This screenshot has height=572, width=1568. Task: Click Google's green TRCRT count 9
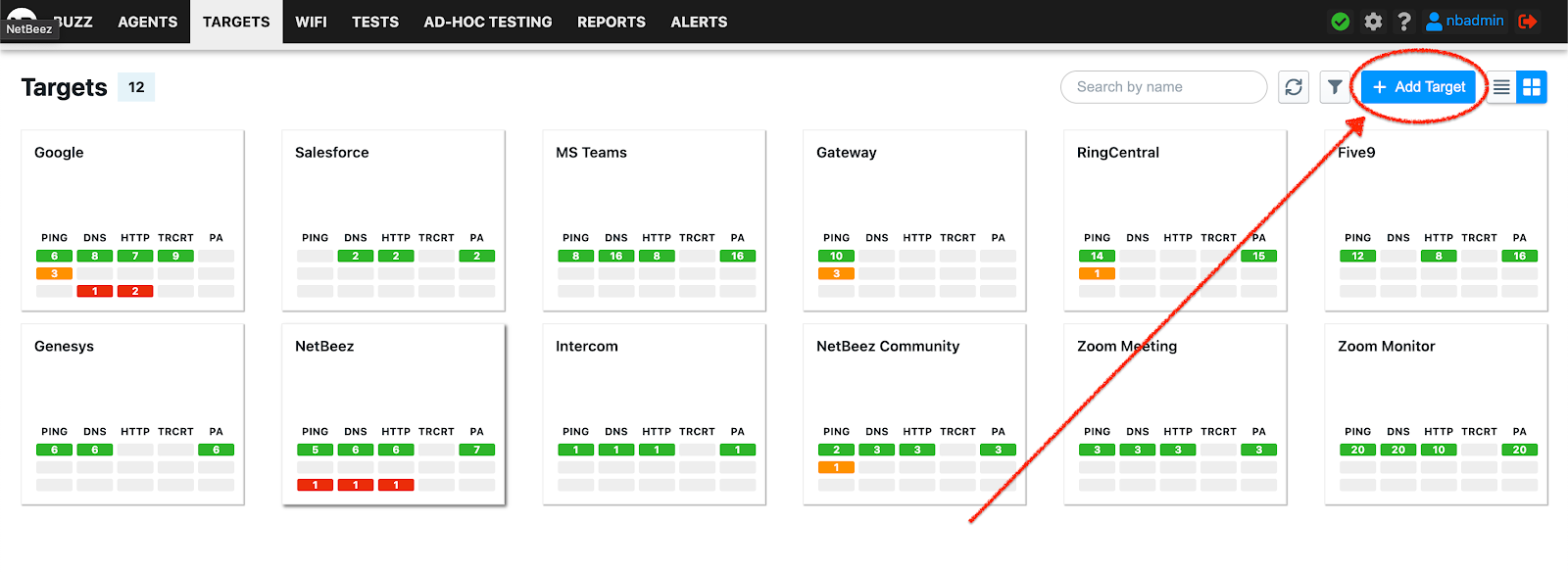tap(175, 256)
